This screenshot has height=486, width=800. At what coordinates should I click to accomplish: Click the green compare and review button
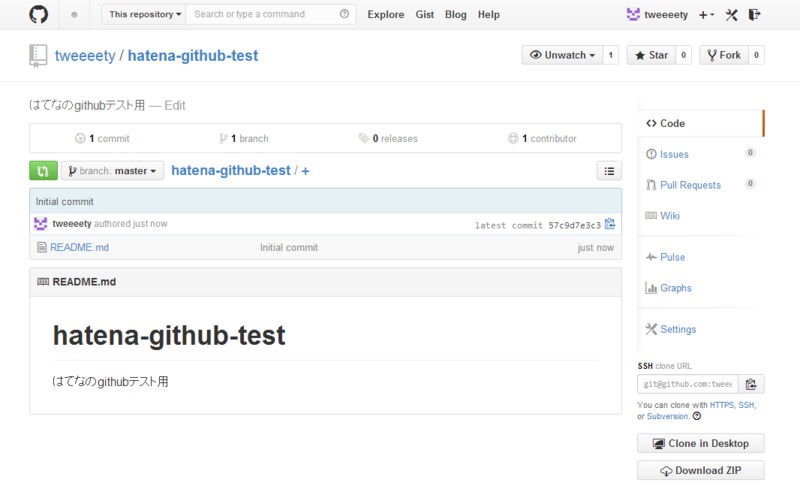43,171
